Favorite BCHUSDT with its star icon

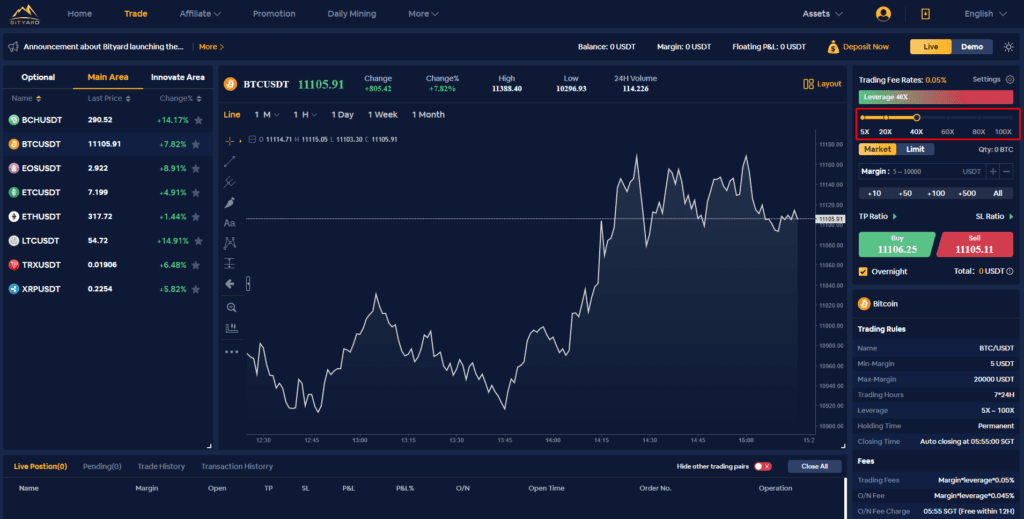pyautogui.click(x=197, y=120)
